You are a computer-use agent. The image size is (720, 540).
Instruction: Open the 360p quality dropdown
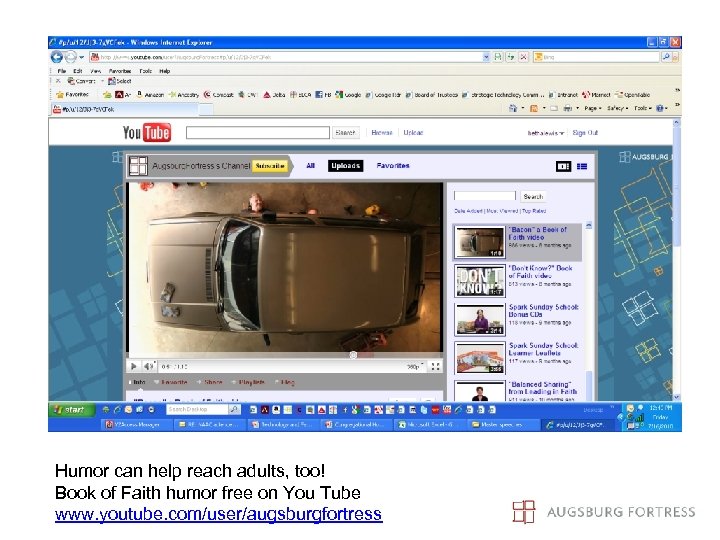pos(415,366)
